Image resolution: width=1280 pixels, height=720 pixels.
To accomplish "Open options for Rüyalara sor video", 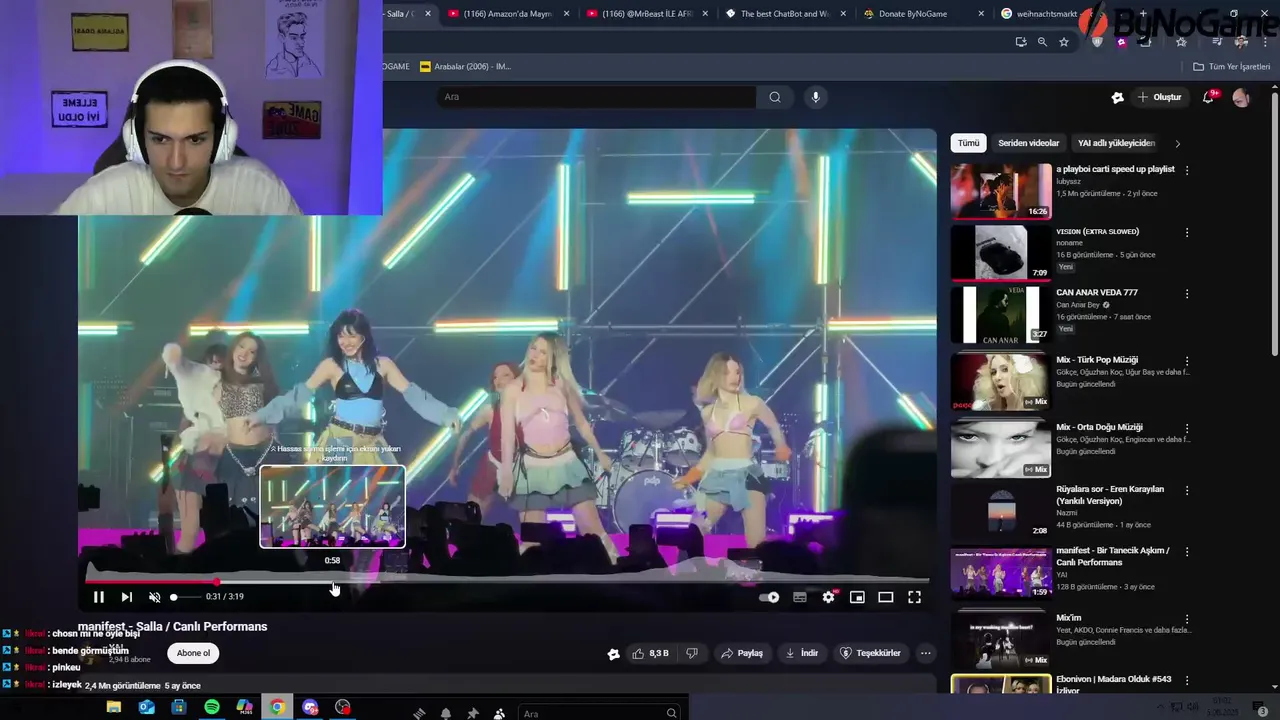I will pos(1187,490).
